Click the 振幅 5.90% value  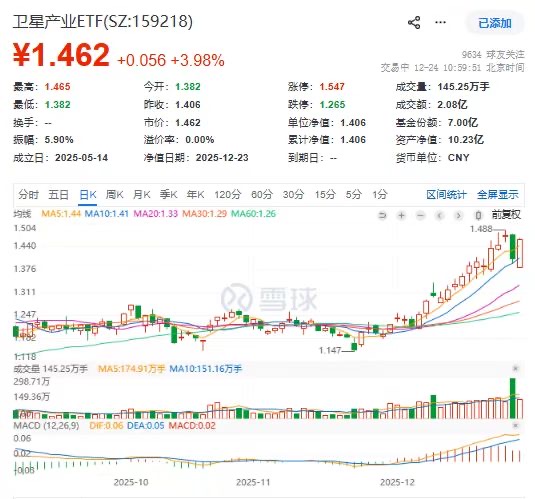coord(59,140)
